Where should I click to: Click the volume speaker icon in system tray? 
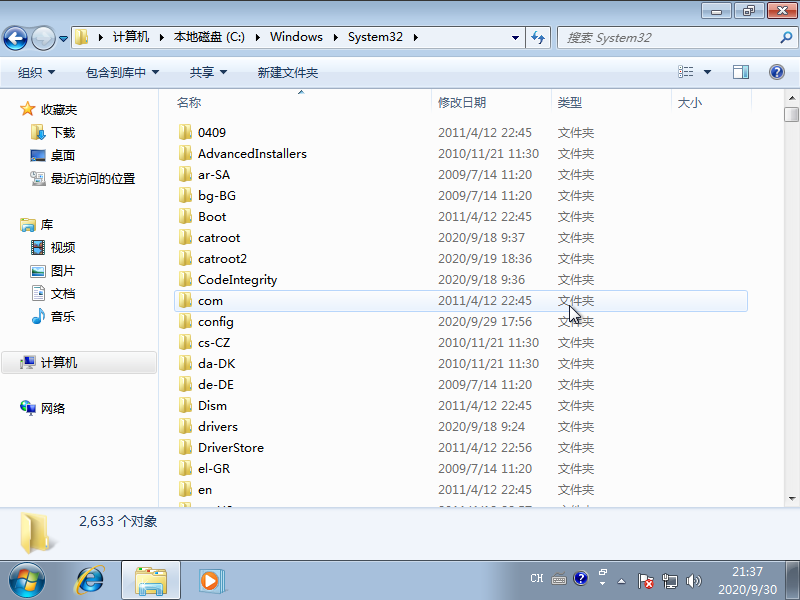click(x=694, y=580)
